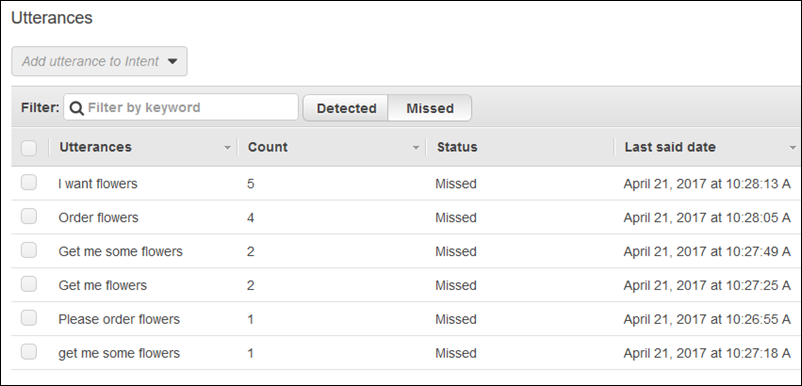Click the 'I want flowers' utterance text
802x386 pixels.
(98, 184)
